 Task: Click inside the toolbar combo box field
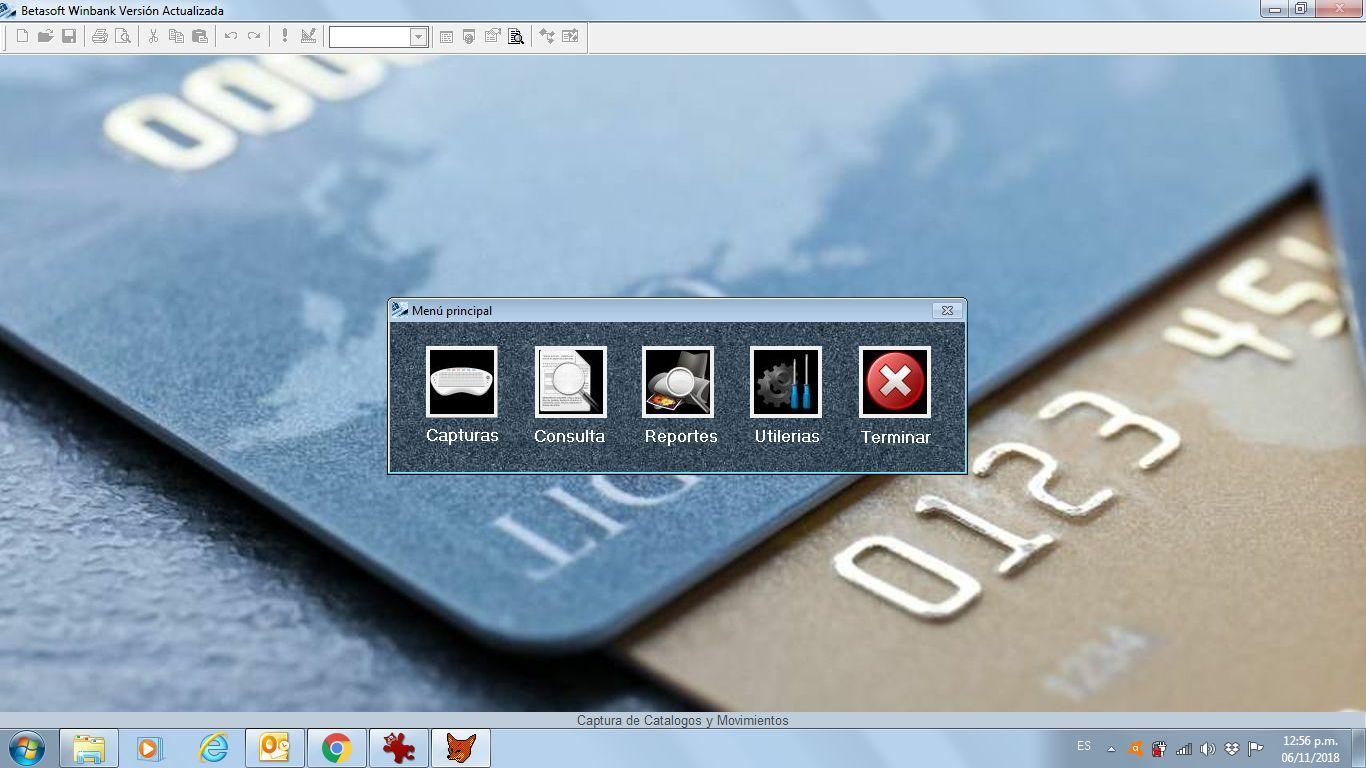[370, 37]
